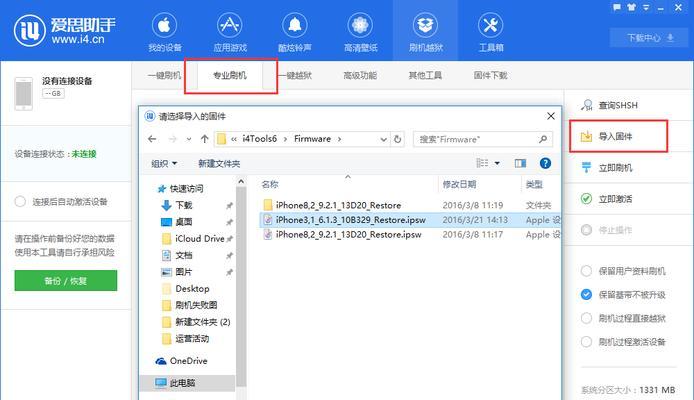Open the title bar dropdown menu icon
The image size is (694, 400).
pos(646,8)
